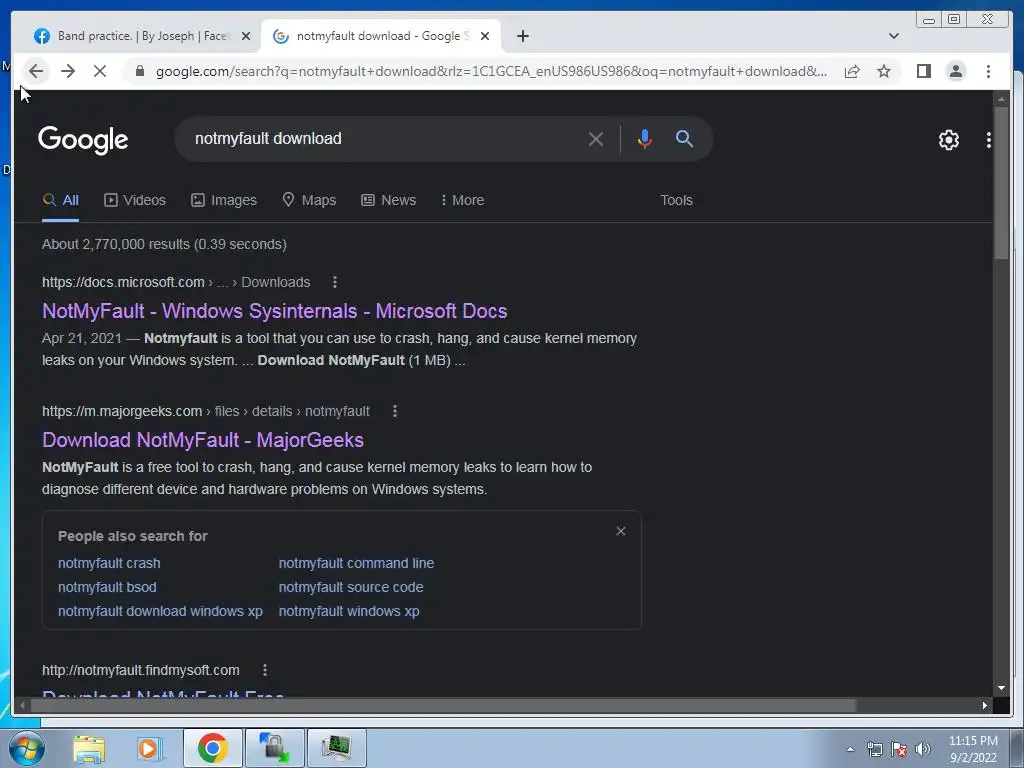Screen dimensions: 1024x768
Task: Search for notmyfault source code
Action: [x=351, y=588]
